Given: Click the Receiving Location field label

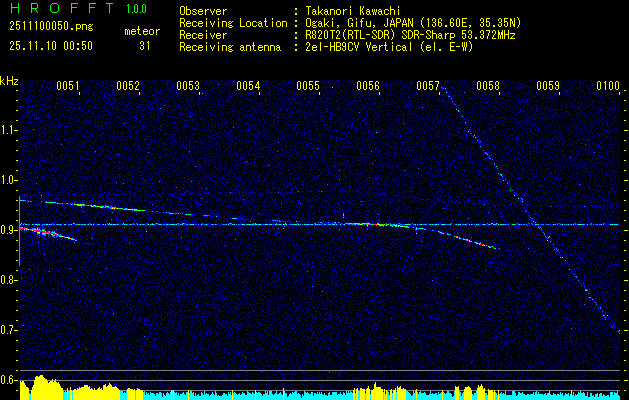Looking at the screenshot, I should click(233, 23).
